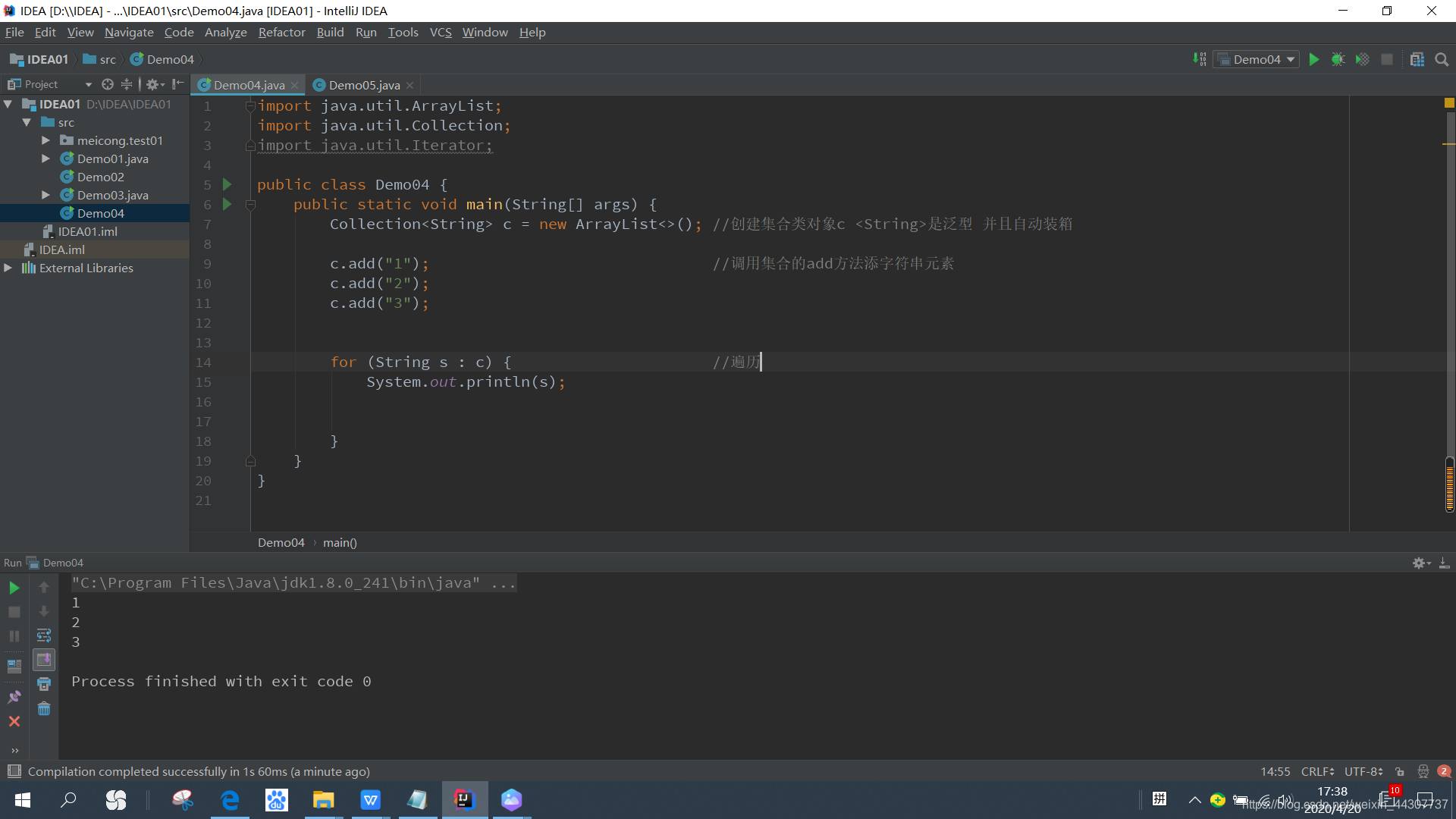This screenshot has height=819, width=1456.
Task: Click the Build Project icon in the toolbar
Action: (1200, 59)
